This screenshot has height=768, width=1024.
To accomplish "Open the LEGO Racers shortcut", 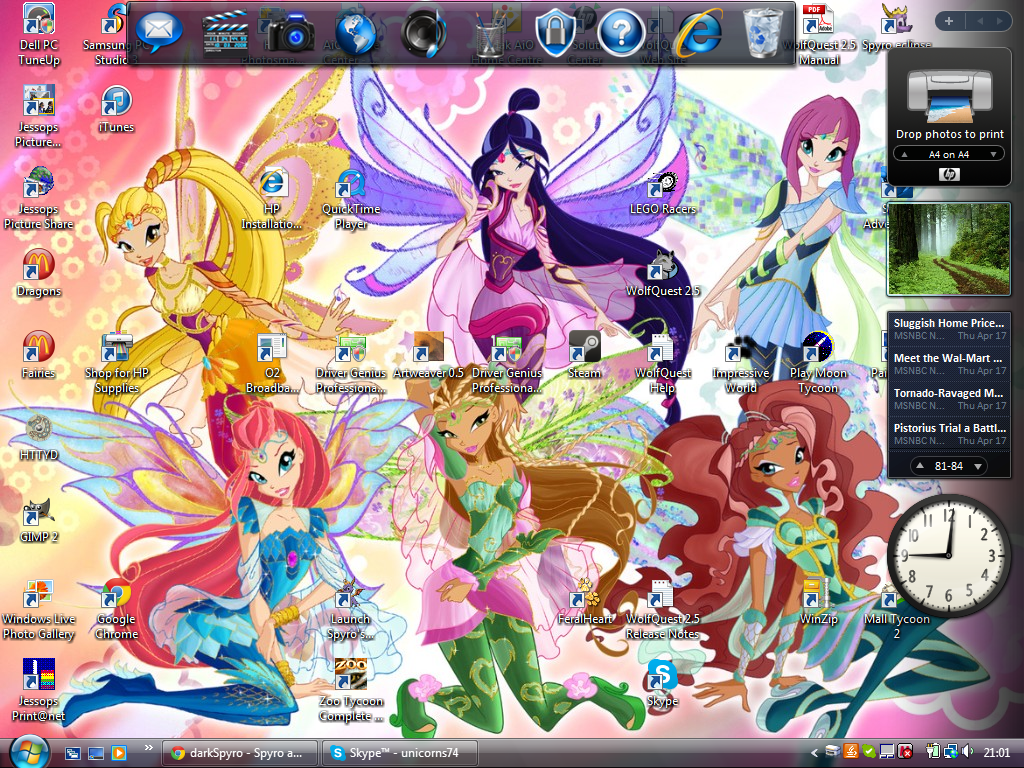I will (x=662, y=193).
